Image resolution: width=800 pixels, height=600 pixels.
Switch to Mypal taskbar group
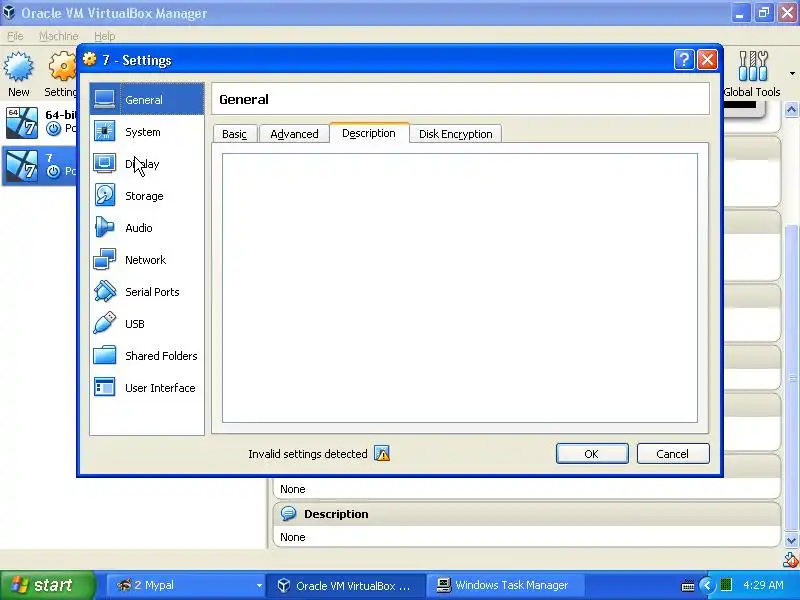187,585
